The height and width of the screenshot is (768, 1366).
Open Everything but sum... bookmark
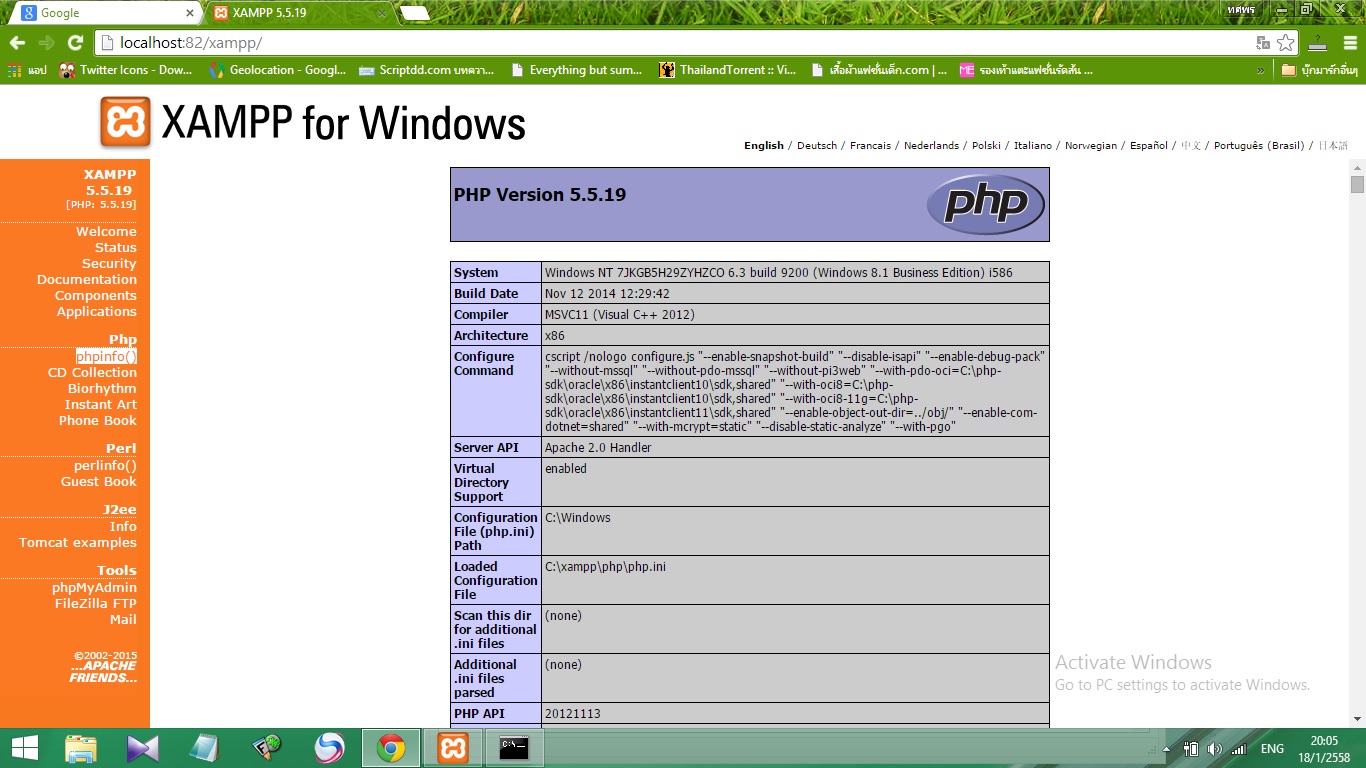577,70
